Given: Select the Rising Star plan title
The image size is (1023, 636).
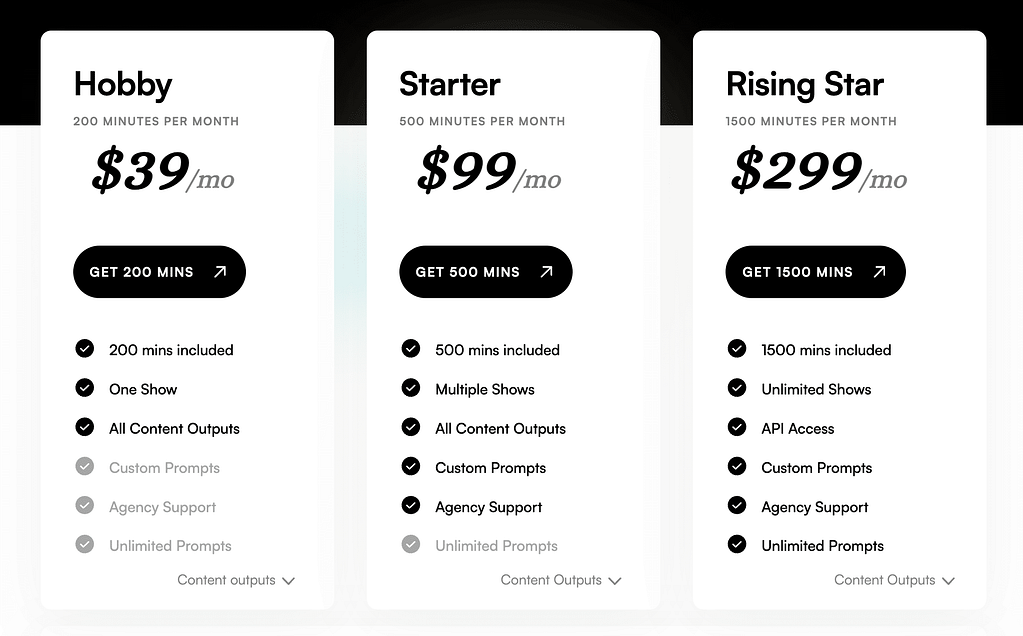Looking at the screenshot, I should coord(805,84).
